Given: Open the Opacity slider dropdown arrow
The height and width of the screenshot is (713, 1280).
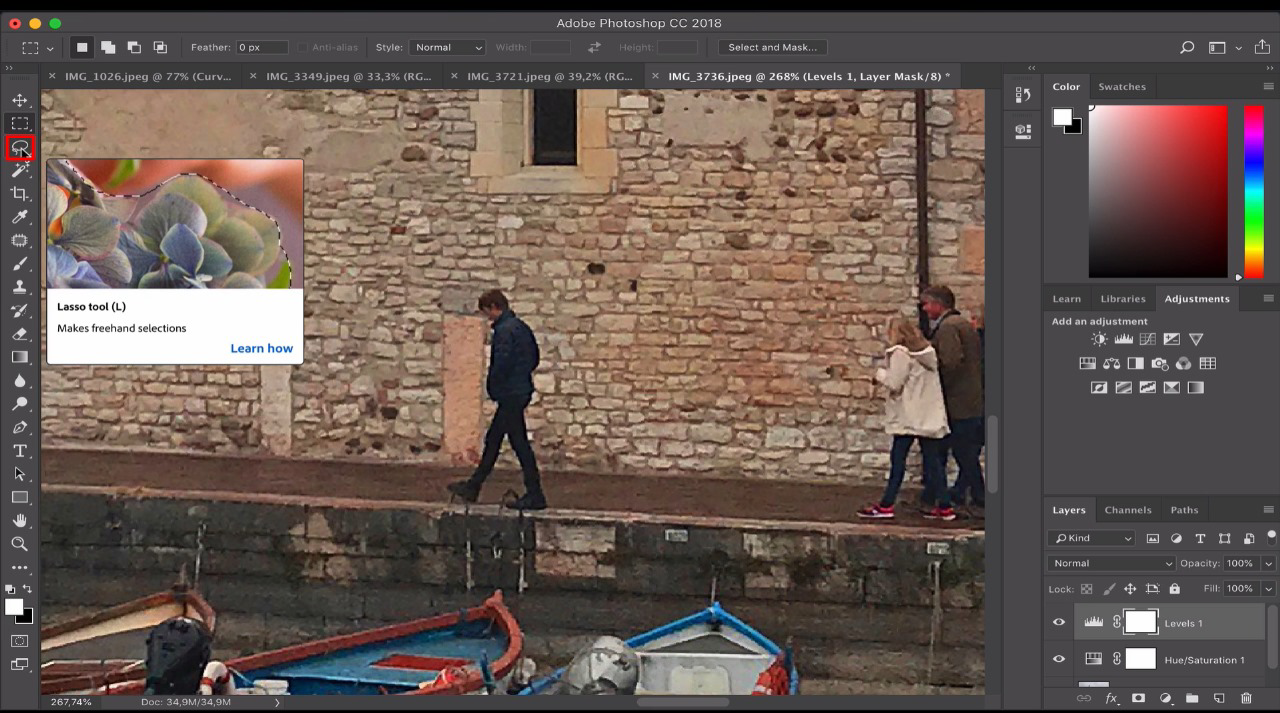Looking at the screenshot, I should pyautogui.click(x=1268, y=563).
